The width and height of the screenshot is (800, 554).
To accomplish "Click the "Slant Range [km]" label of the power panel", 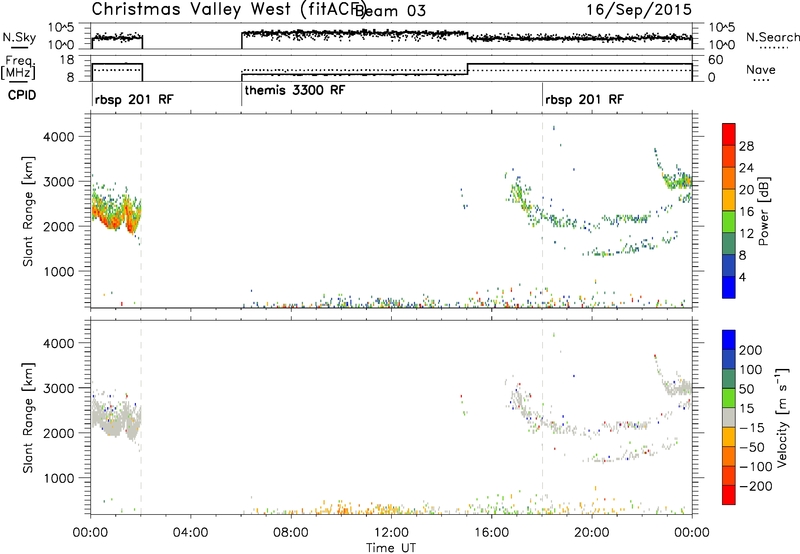I will click(x=28, y=211).
